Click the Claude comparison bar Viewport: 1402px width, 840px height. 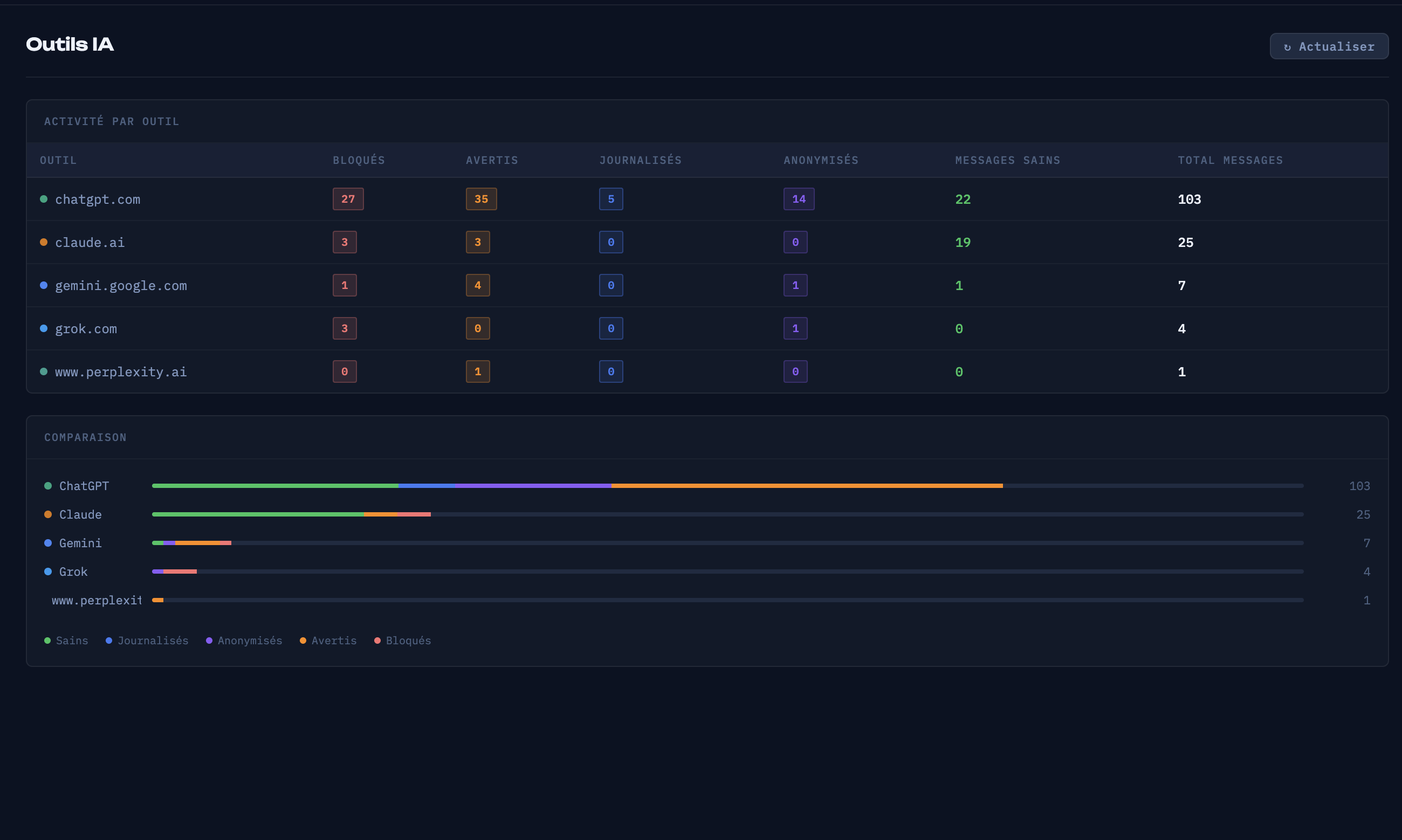tap(727, 514)
